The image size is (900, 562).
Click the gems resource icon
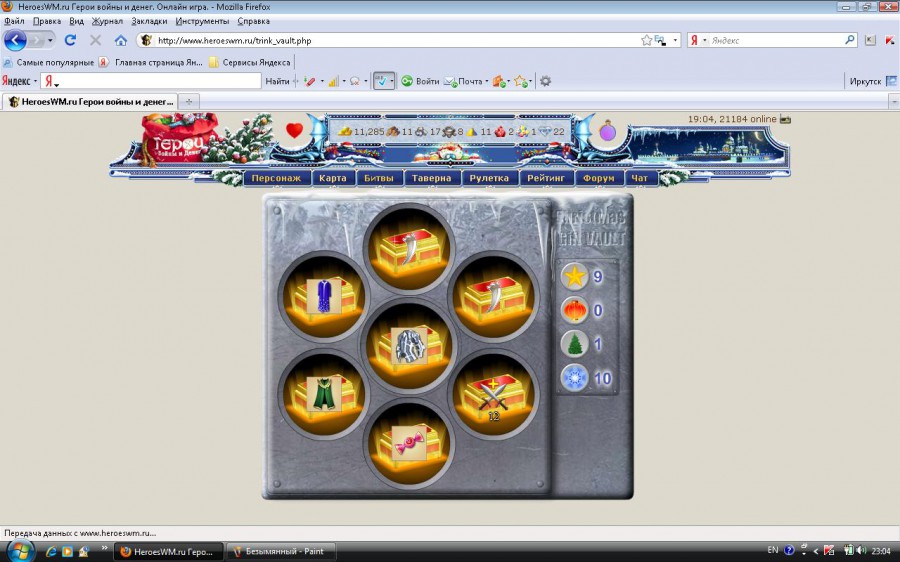(523, 131)
